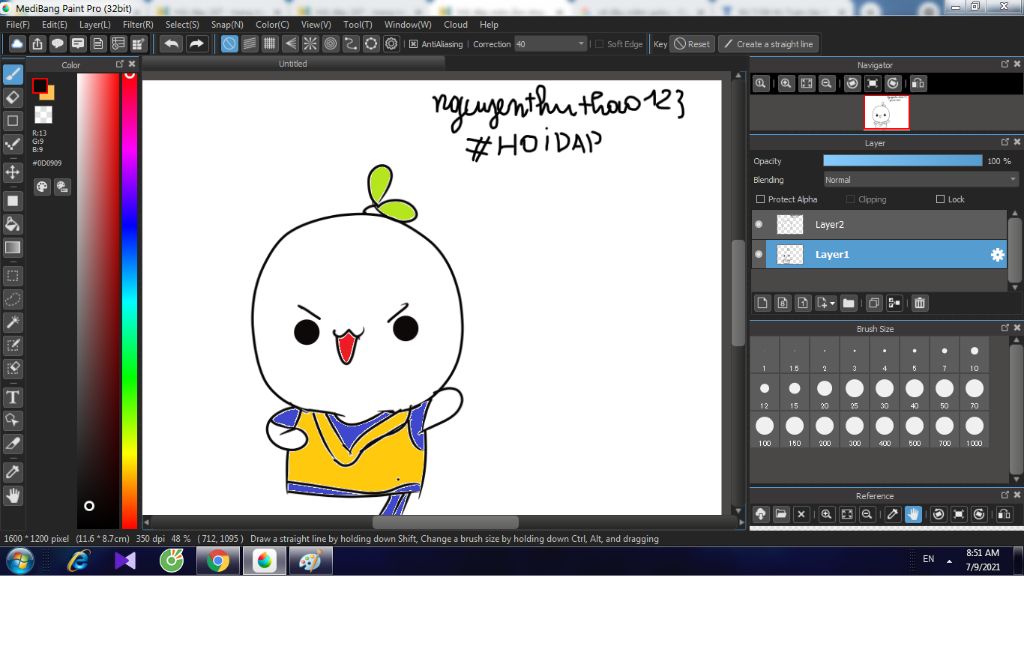This screenshot has width=1024, height=661.
Task: Open the Filter menu
Action: pyautogui.click(x=138, y=25)
